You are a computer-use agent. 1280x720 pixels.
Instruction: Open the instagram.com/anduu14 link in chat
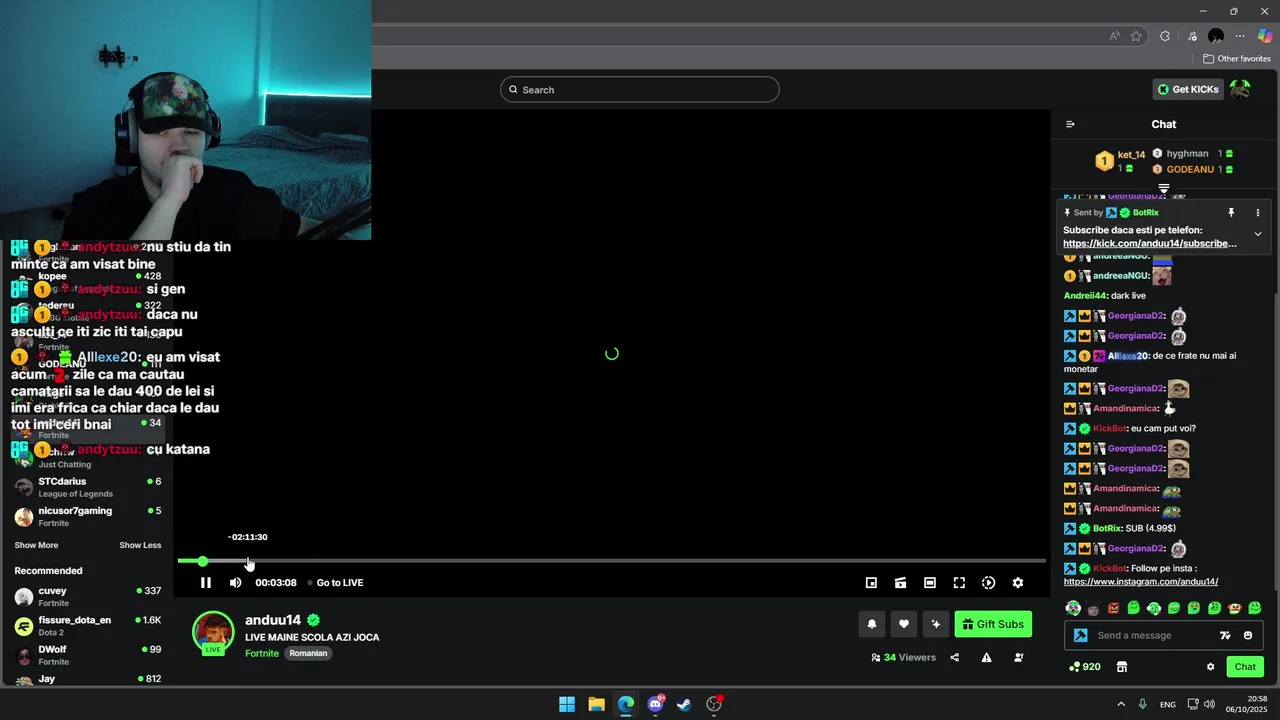[1141, 582]
